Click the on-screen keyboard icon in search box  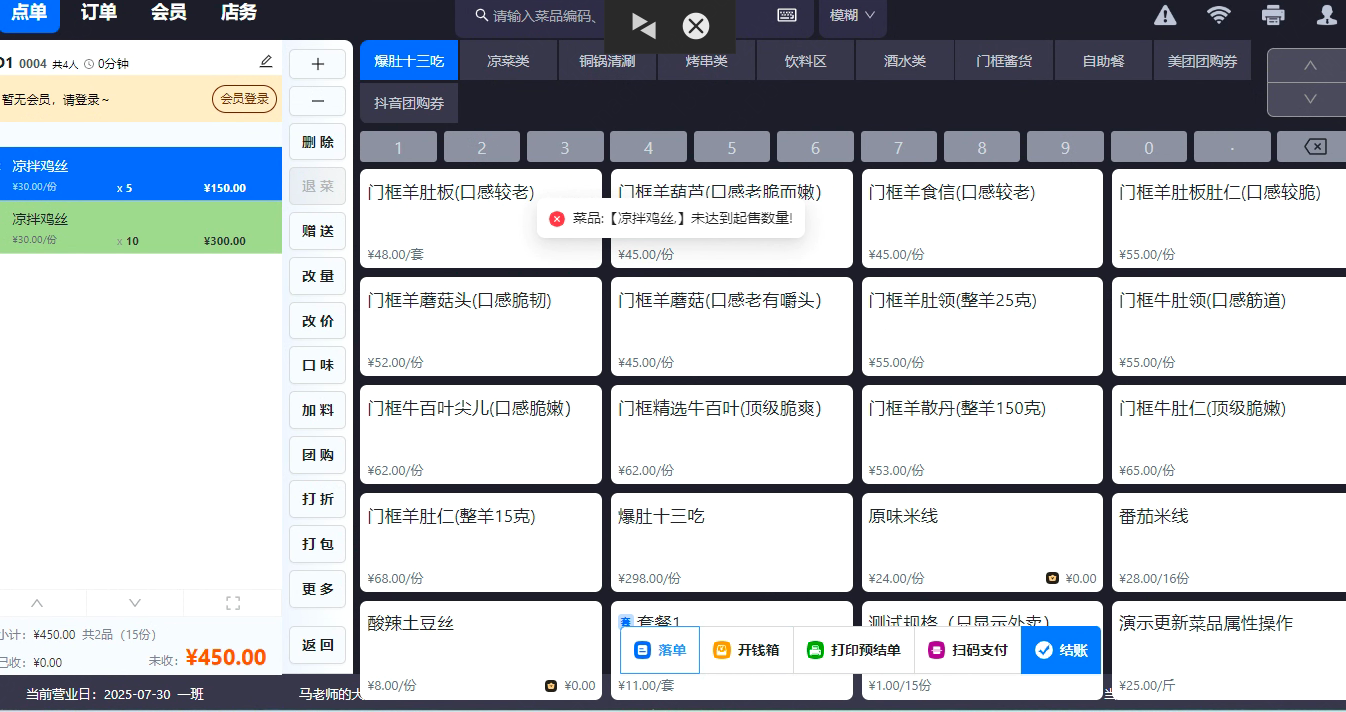(787, 15)
